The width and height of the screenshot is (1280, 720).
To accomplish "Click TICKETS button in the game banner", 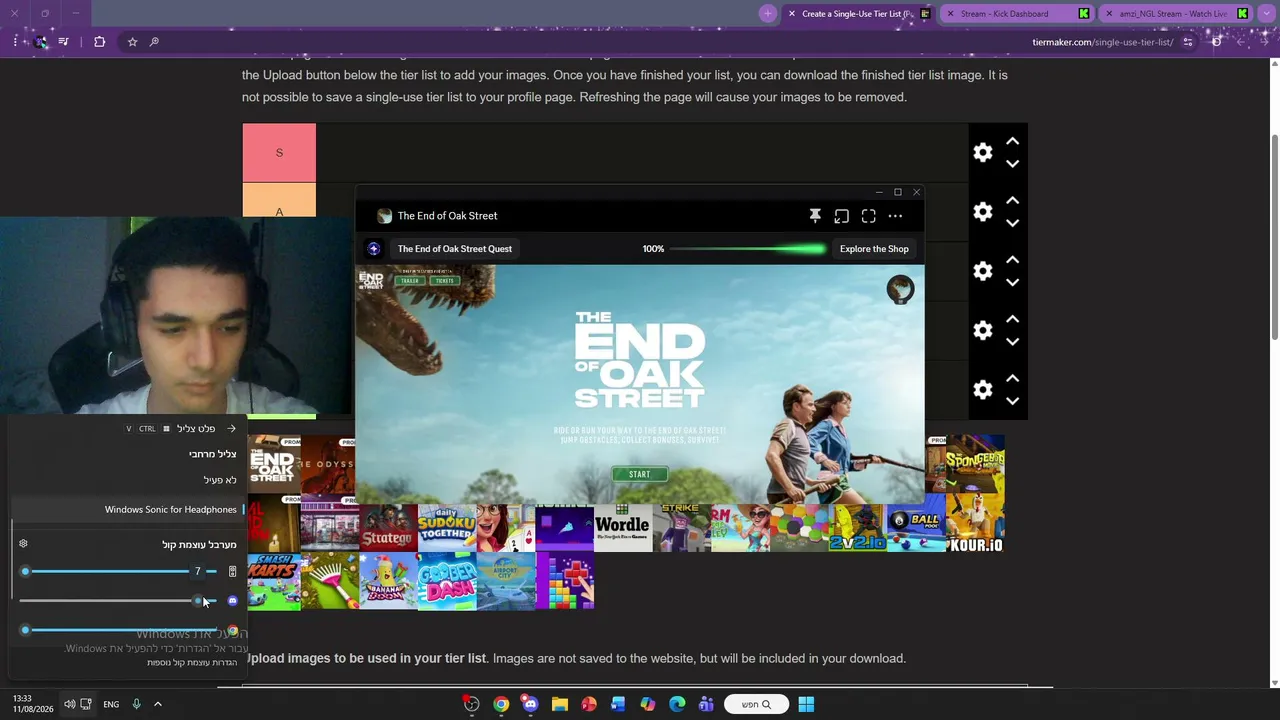I will pyautogui.click(x=444, y=281).
